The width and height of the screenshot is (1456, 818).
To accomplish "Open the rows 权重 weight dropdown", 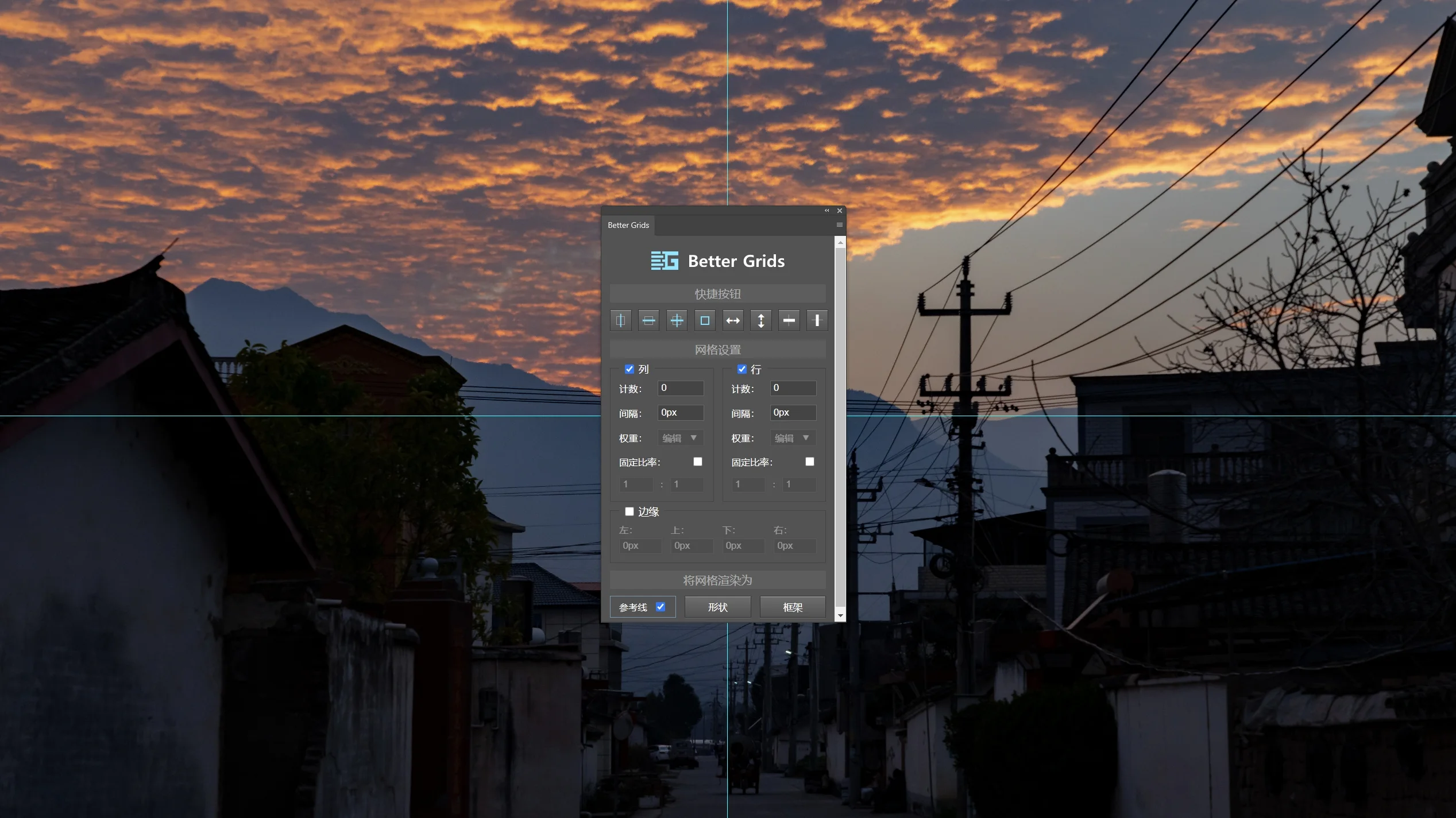I will (793, 437).
